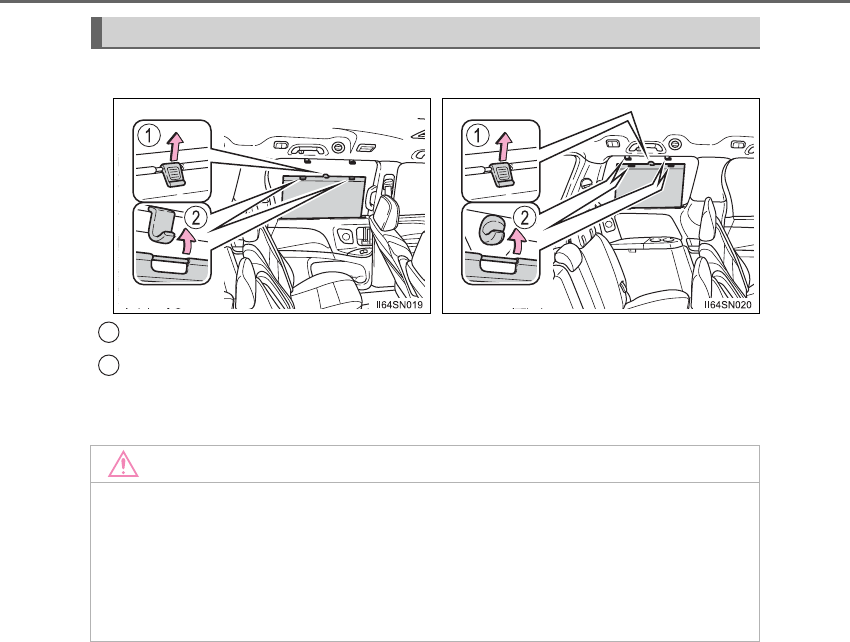
Task: Click the J-shaped hook illustration in II64SN019
Action: pos(160,225)
